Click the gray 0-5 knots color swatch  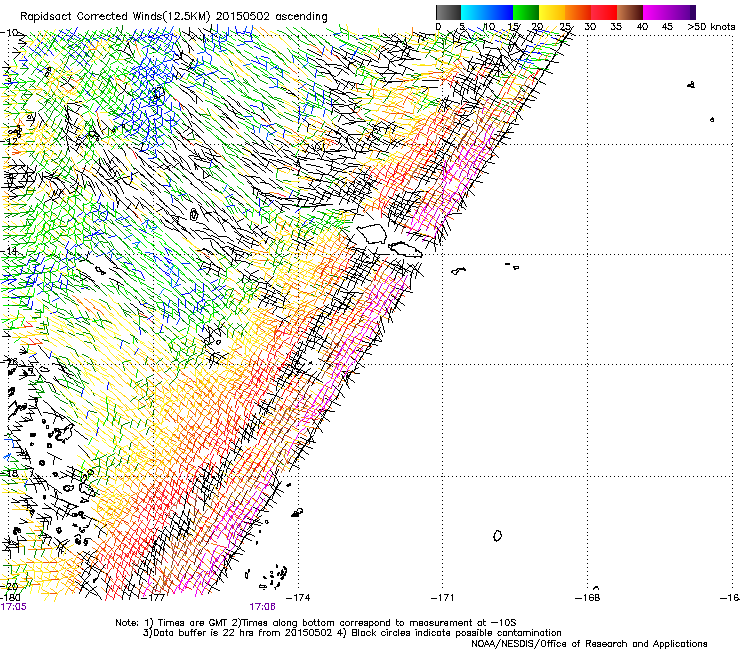coord(448,12)
